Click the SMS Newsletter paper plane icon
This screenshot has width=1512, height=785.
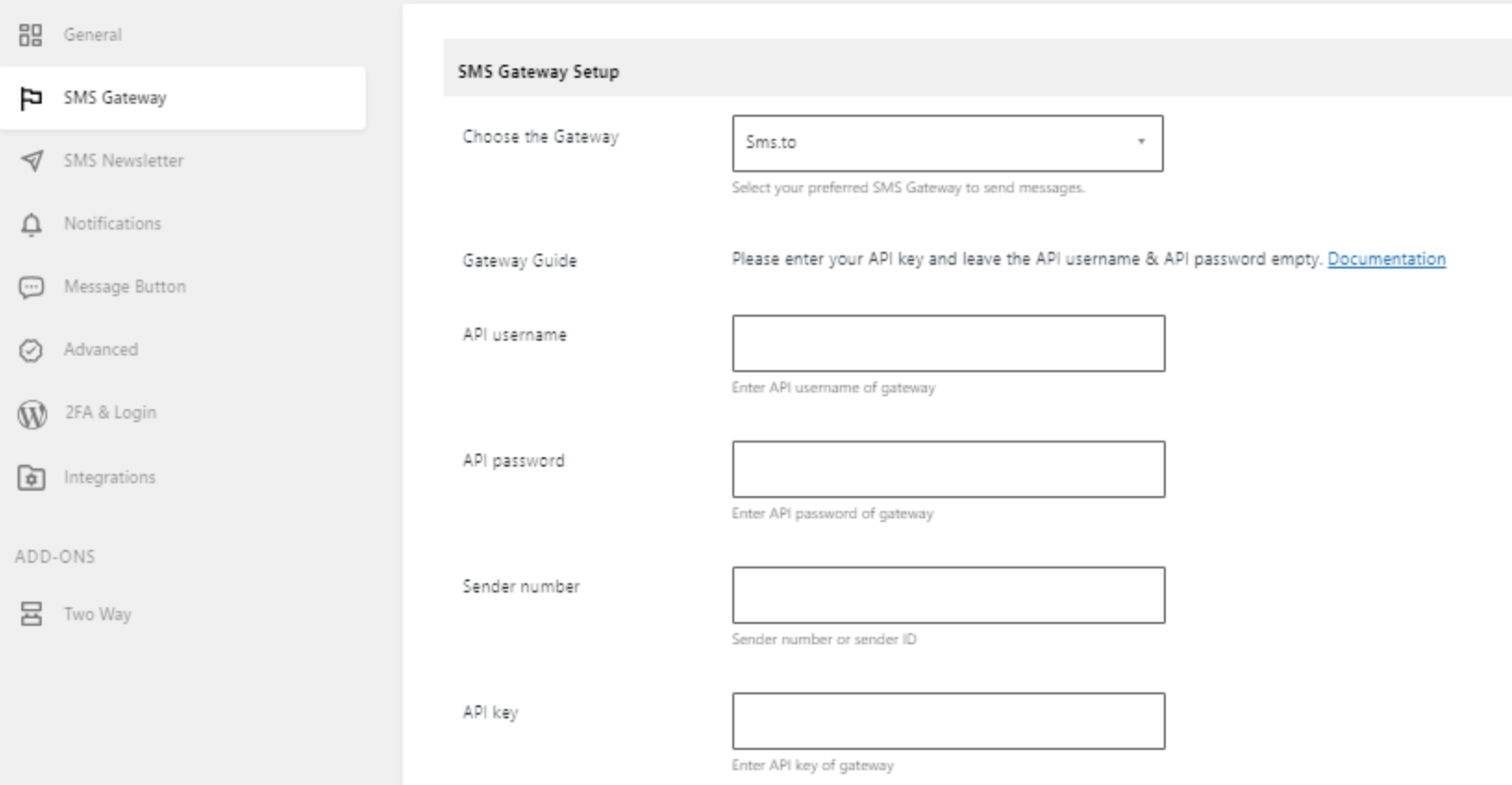tap(31, 161)
